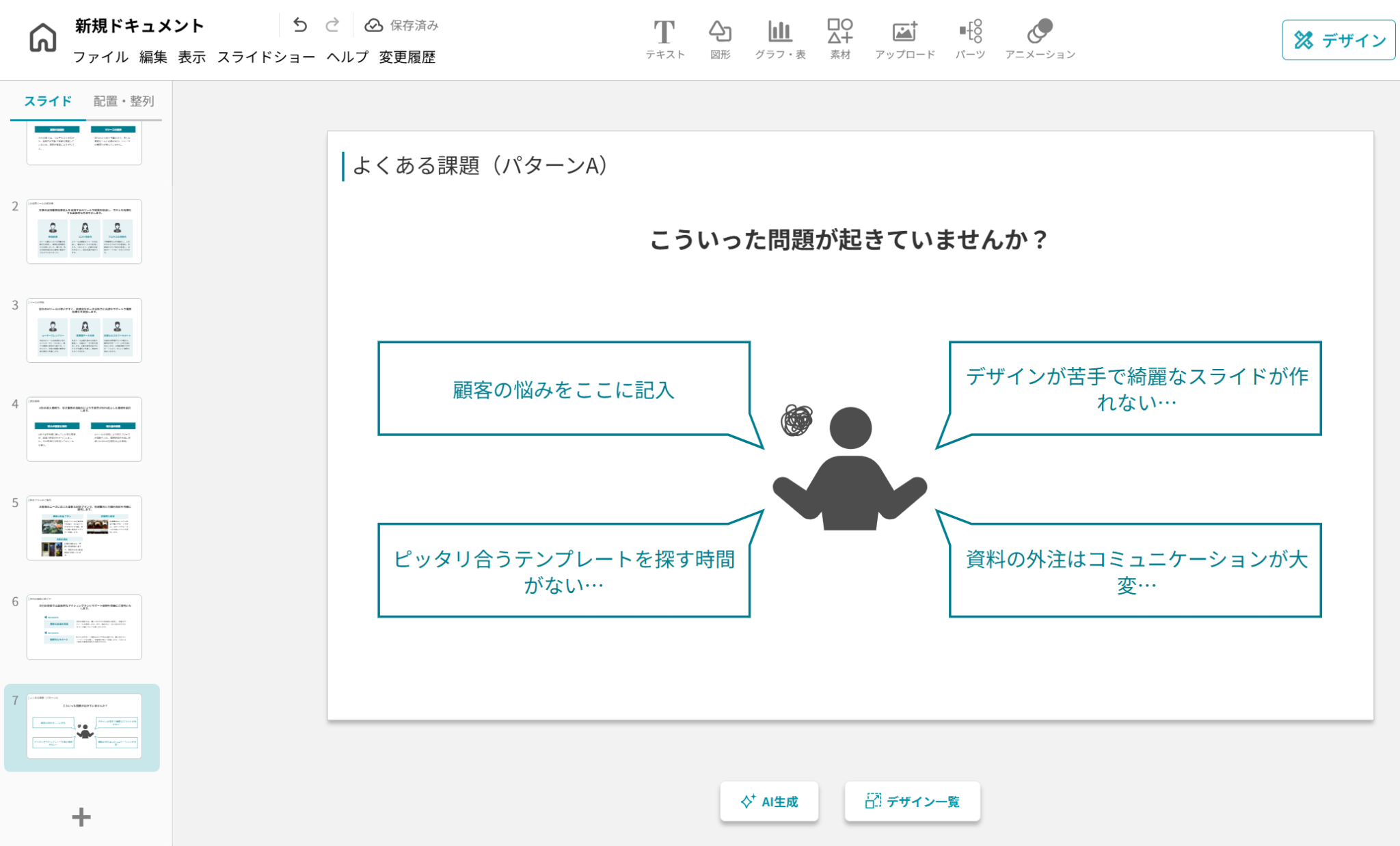Click the デザイン button

(1338, 40)
